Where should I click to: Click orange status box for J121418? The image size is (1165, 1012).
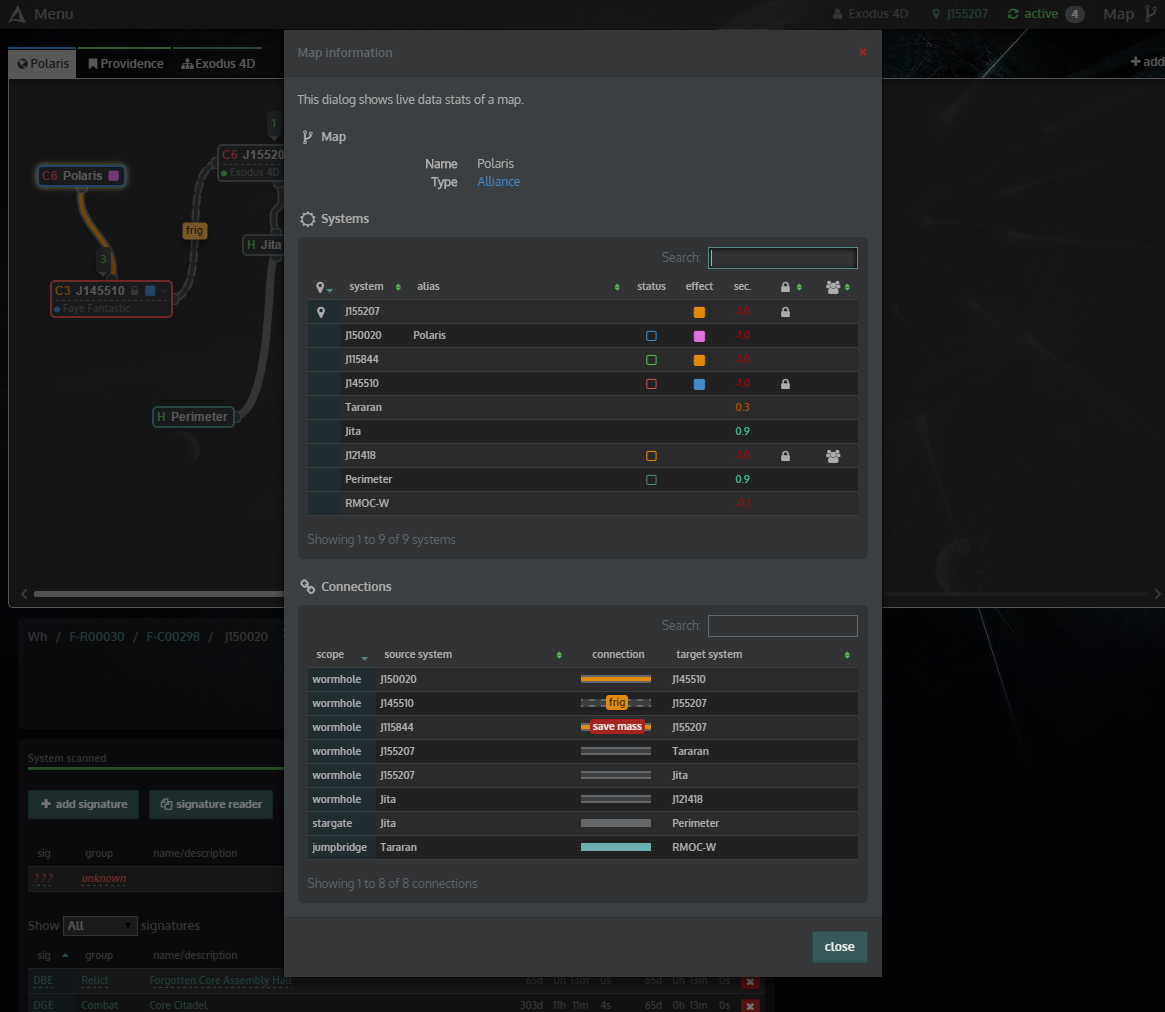click(651, 456)
